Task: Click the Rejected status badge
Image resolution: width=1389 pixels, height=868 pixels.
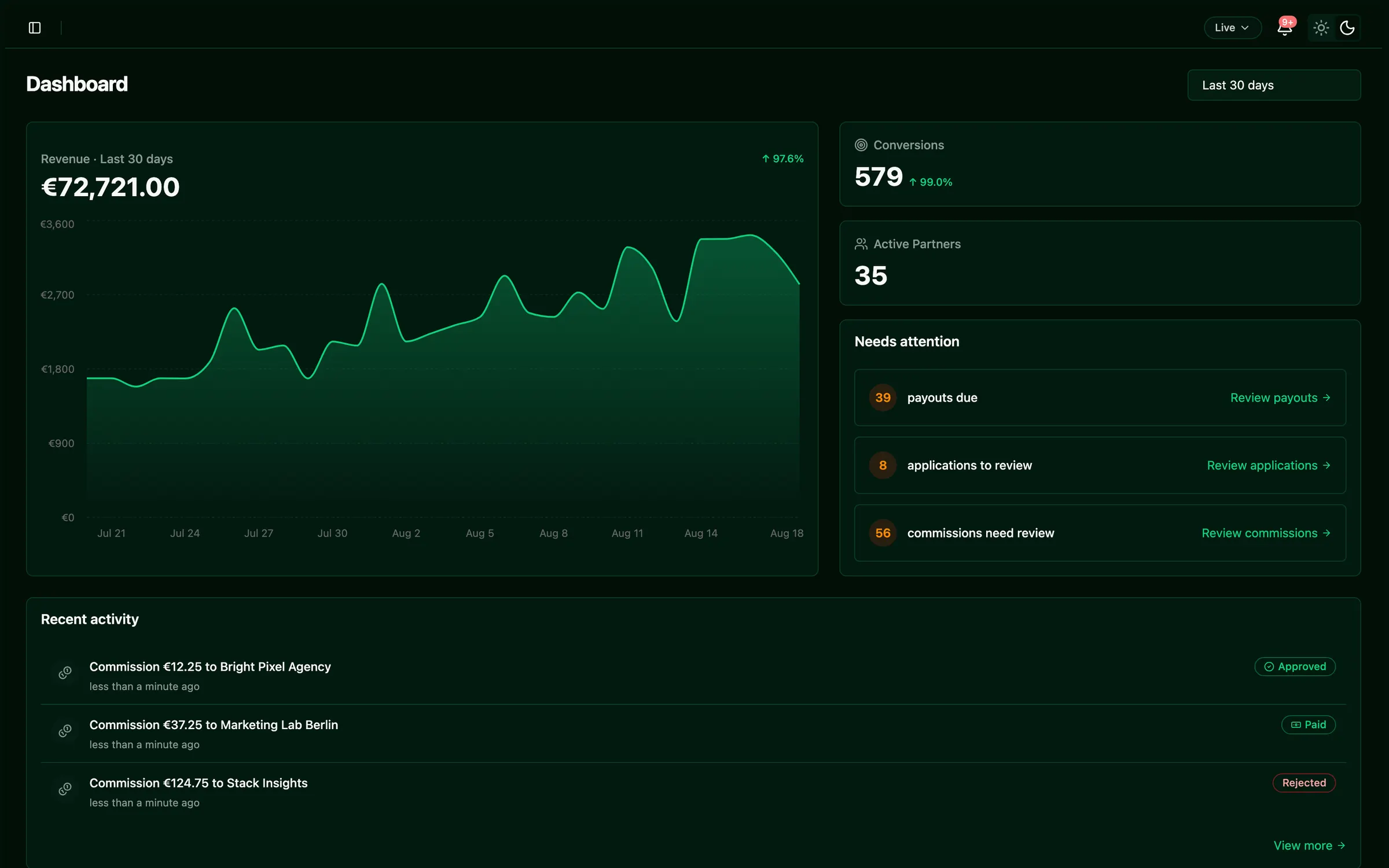Action: point(1304,783)
